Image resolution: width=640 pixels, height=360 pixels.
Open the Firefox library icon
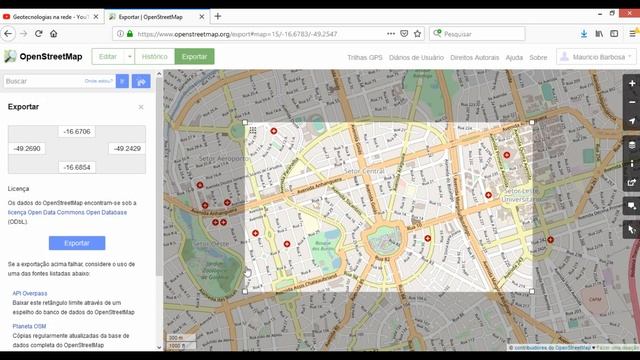click(x=599, y=34)
